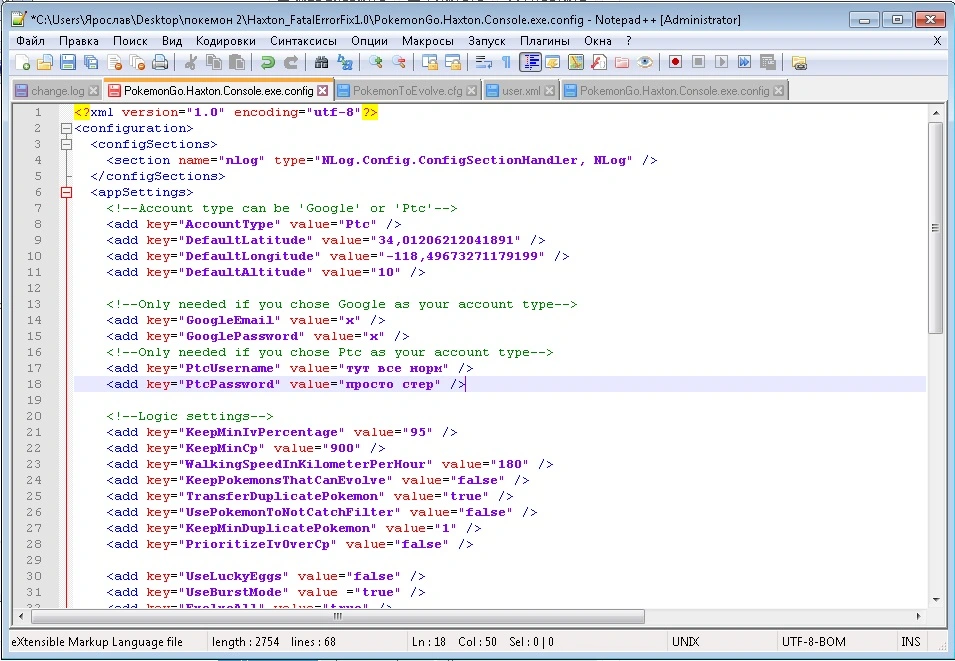Toggle show all characters pilcrow icon

[x=506, y=62]
